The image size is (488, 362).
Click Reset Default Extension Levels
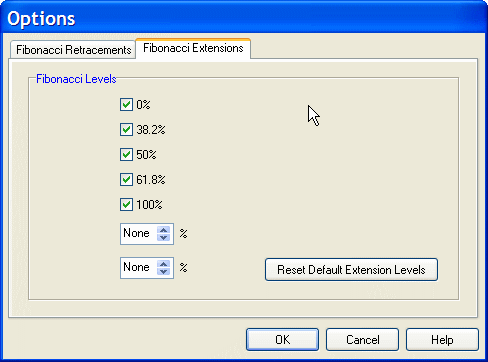point(351,269)
